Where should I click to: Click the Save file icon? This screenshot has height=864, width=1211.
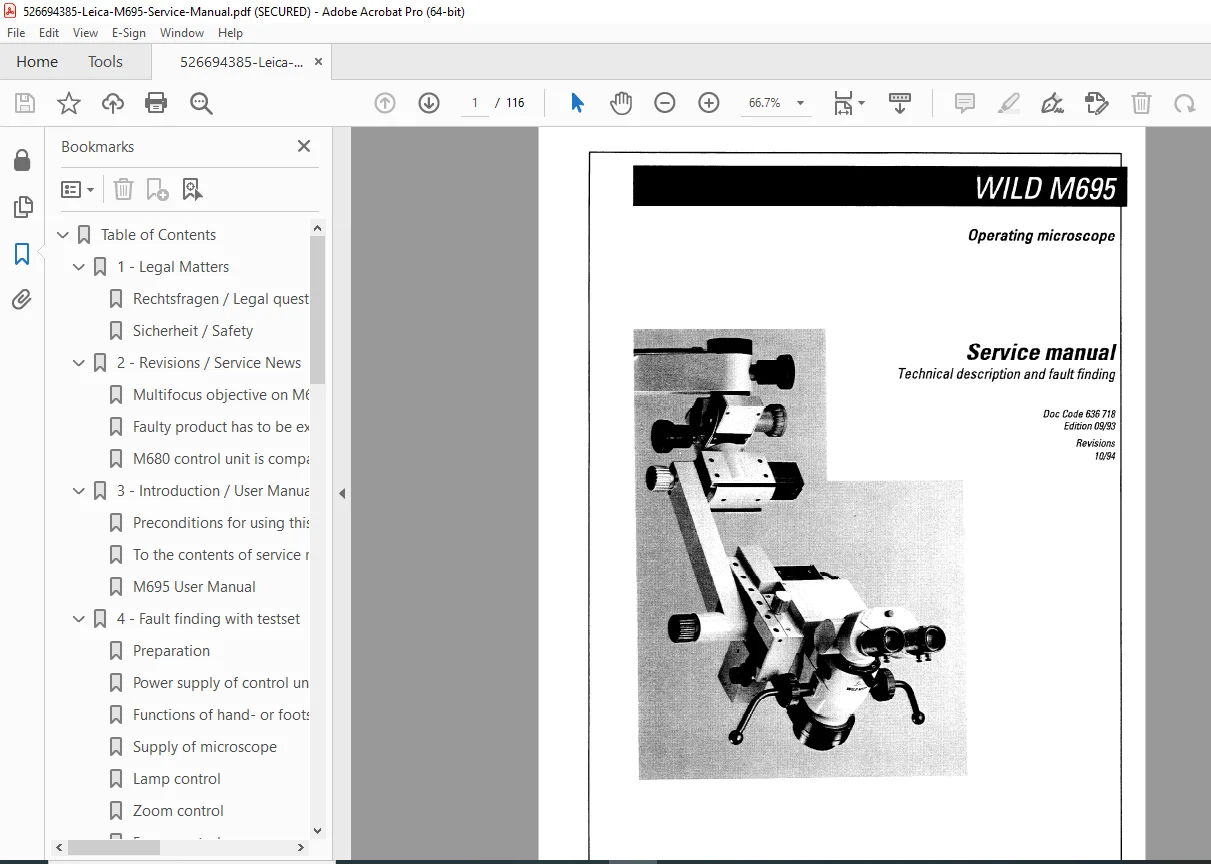pyautogui.click(x=25, y=103)
